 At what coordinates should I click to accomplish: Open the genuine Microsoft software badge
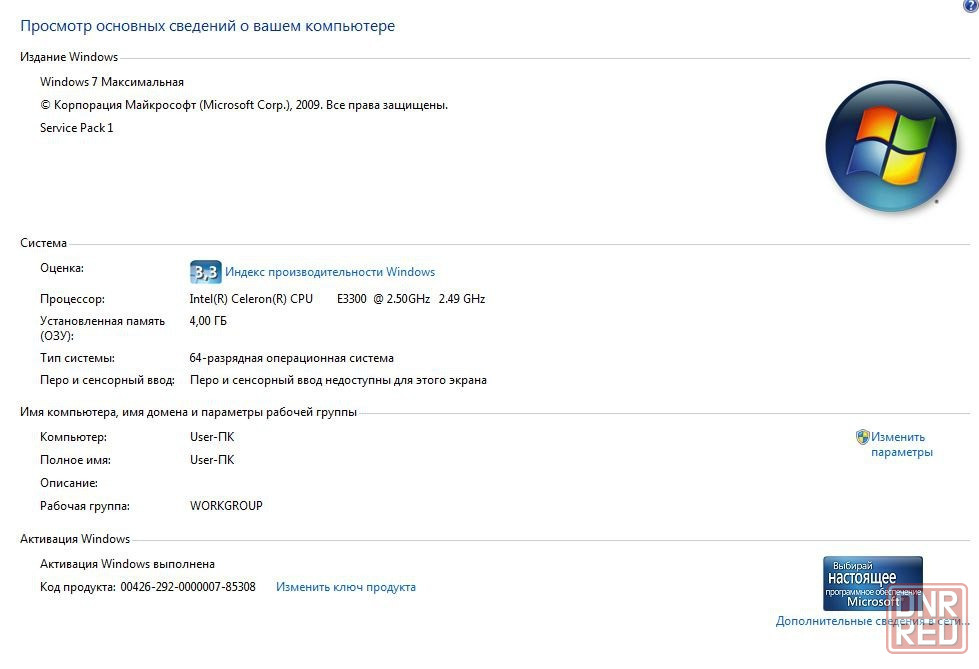872,583
